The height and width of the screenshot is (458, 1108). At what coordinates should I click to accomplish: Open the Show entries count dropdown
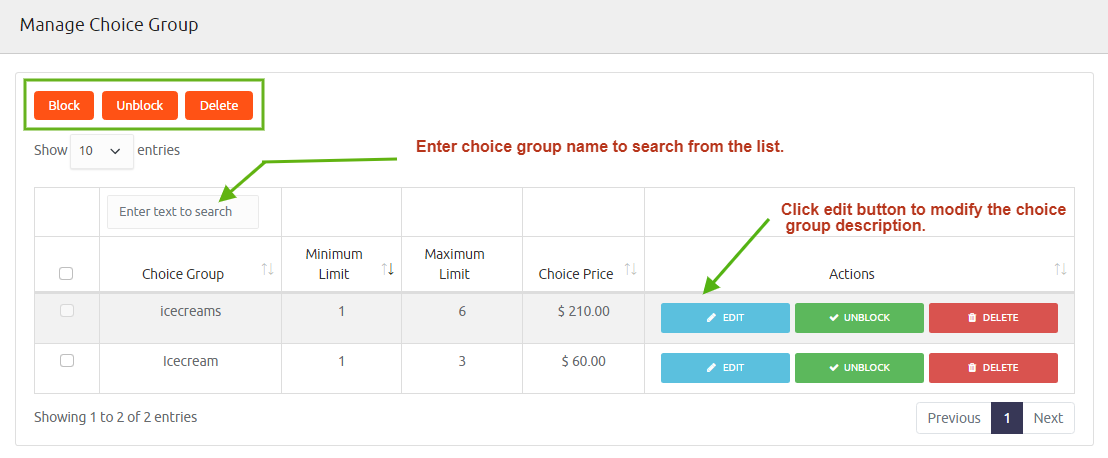tap(101, 151)
